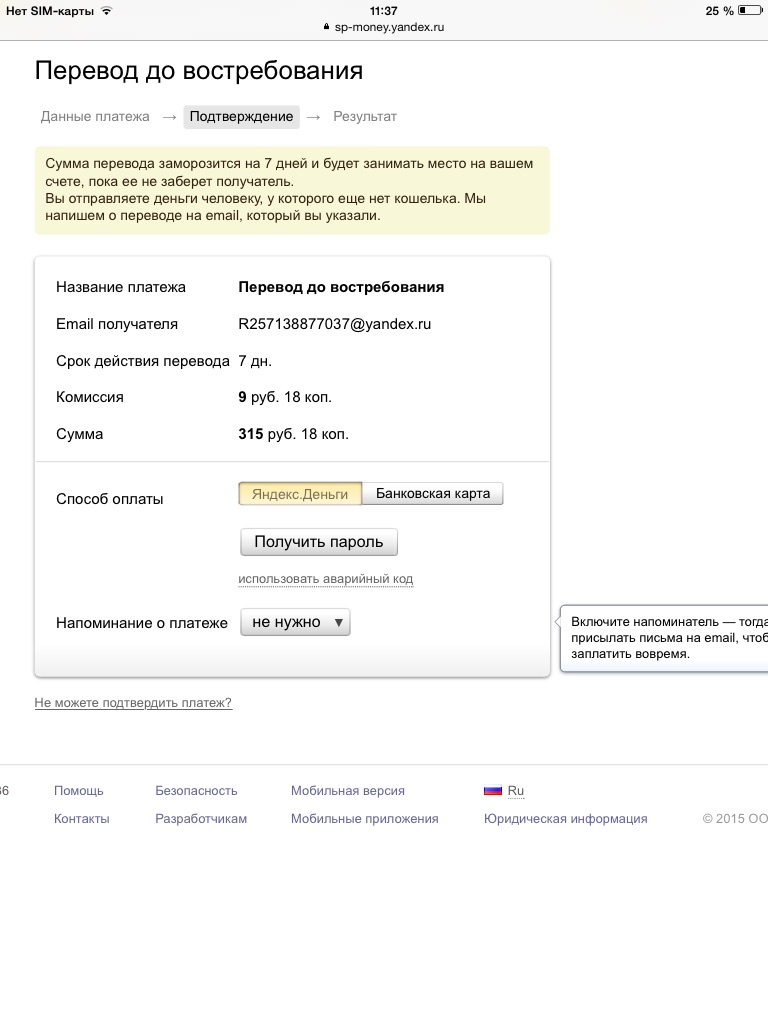
Task: Click the Russian flag language icon
Action: (492, 790)
